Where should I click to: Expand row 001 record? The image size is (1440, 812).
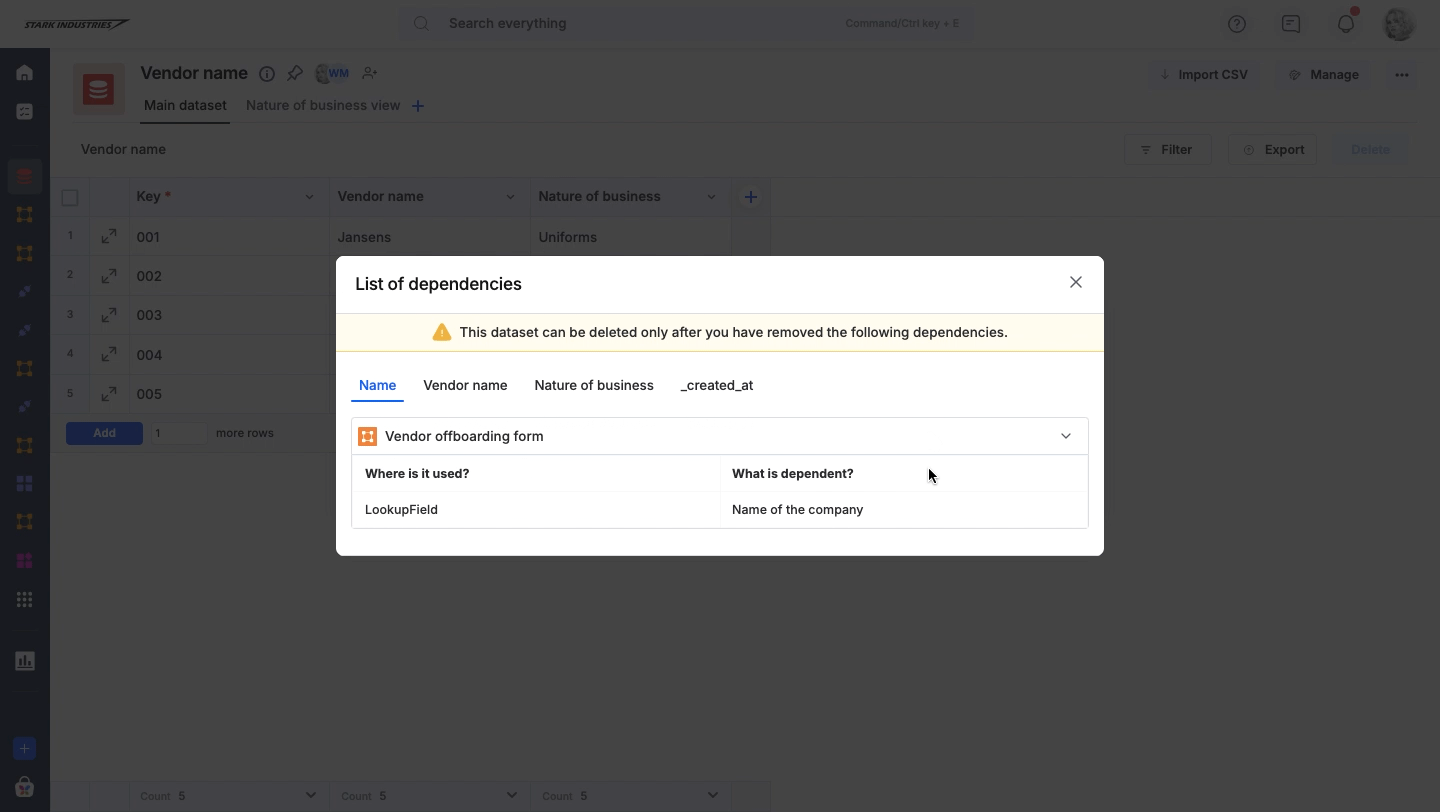tap(109, 237)
